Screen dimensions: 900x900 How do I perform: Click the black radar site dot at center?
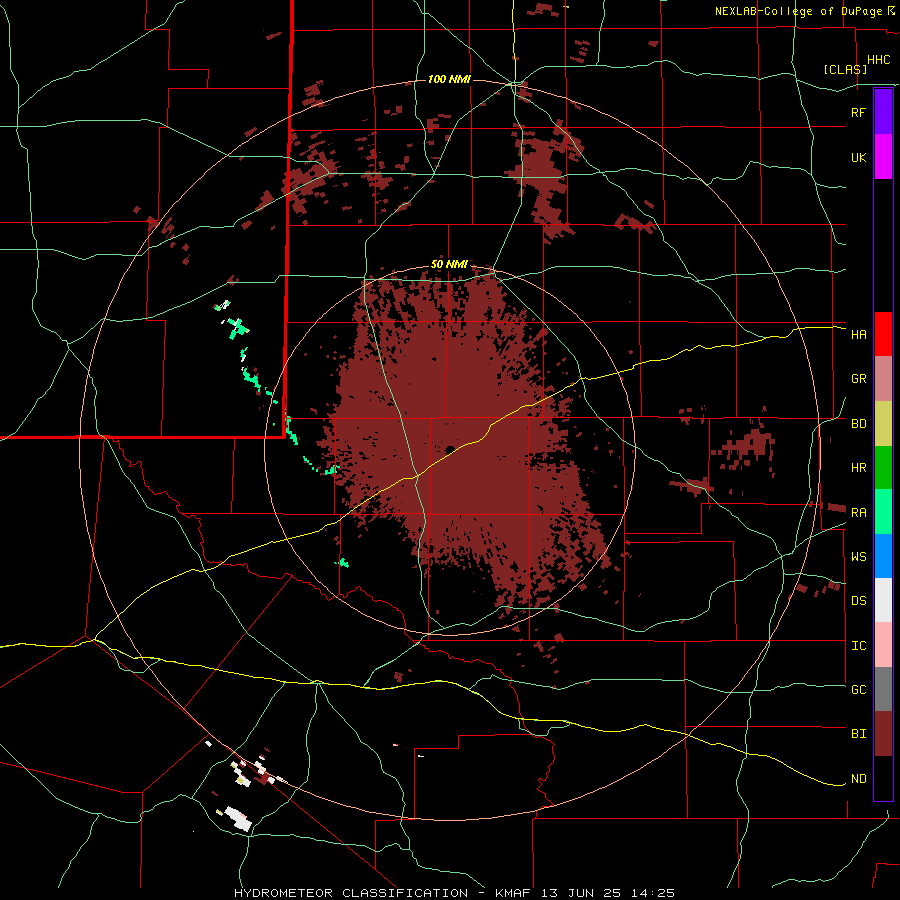[449, 449]
